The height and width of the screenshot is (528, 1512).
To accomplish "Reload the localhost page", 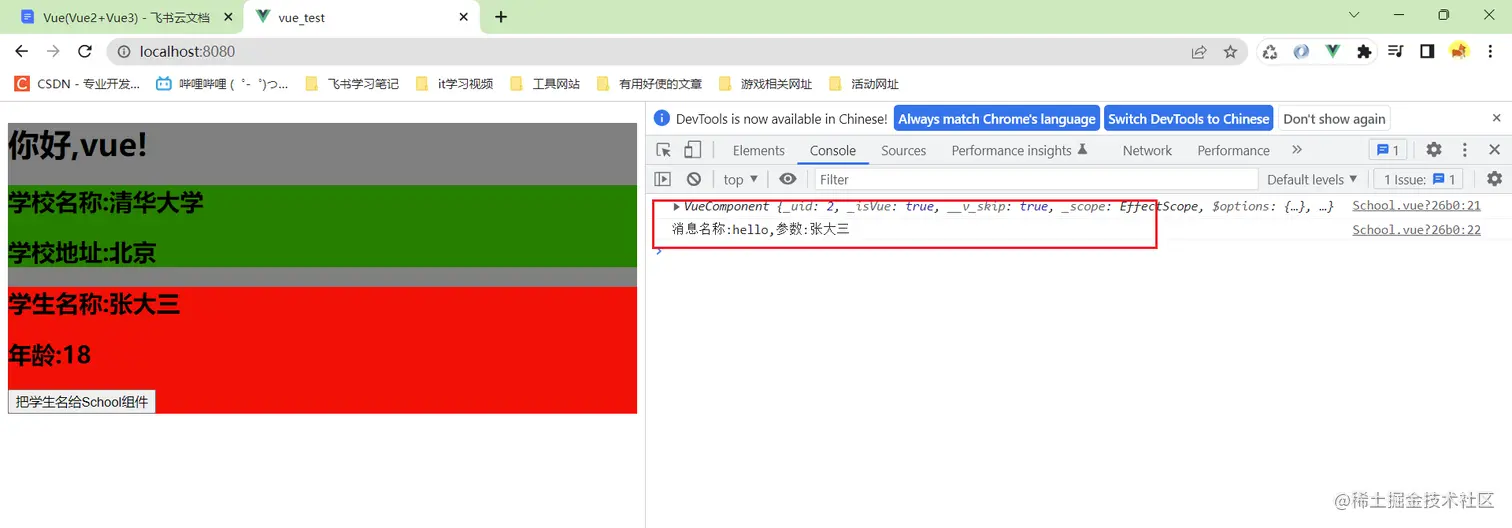I will [x=85, y=51].
